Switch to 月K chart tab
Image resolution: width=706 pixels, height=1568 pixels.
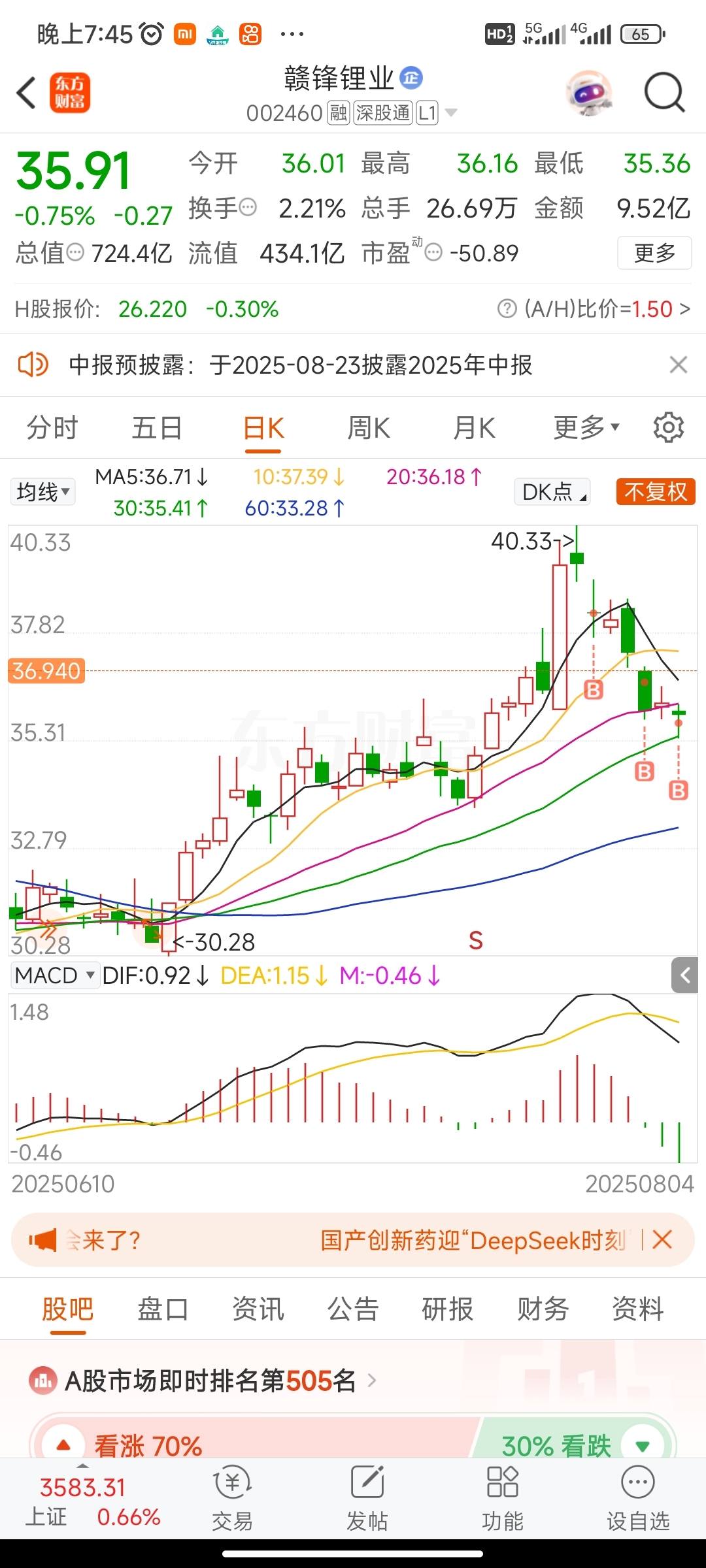click(474, 429)
